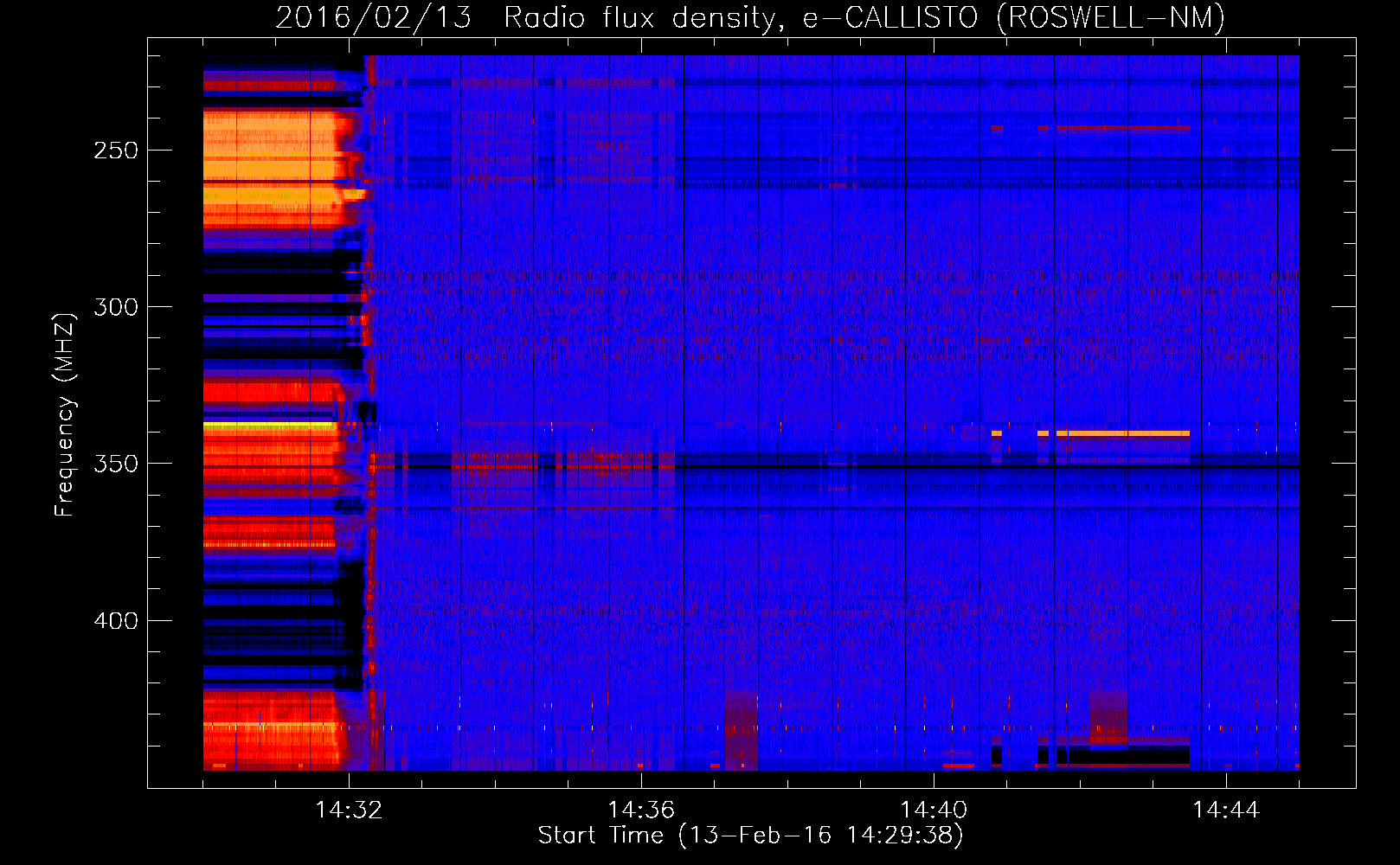Click the black gap band at the spectrogram bottom
The width and height of the screenshot is (1400, 865).
tap(1123, 755)
